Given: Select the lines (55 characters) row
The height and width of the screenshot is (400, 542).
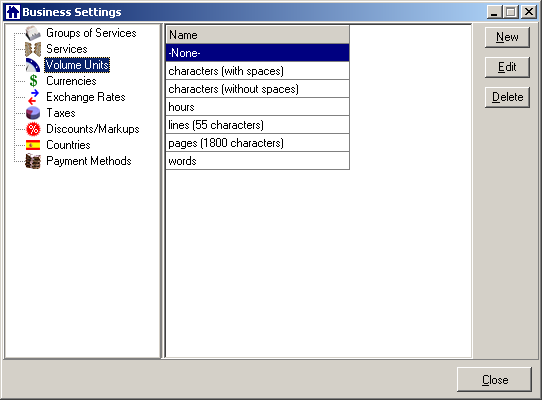Looking at the screenshot, I should pos(258,125).
